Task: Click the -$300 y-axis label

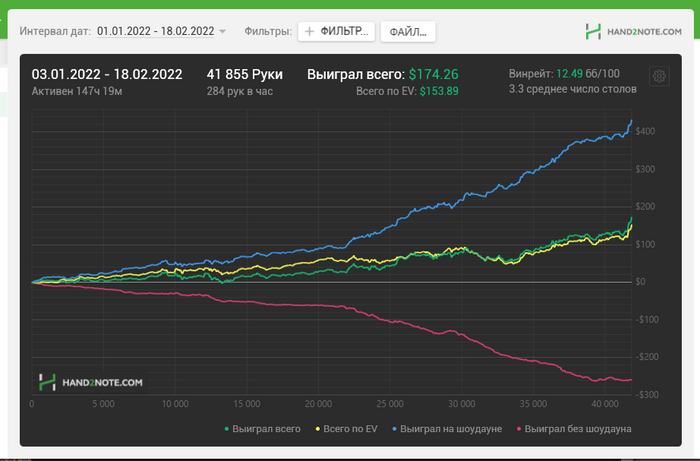Action: [x=647, y=395]
